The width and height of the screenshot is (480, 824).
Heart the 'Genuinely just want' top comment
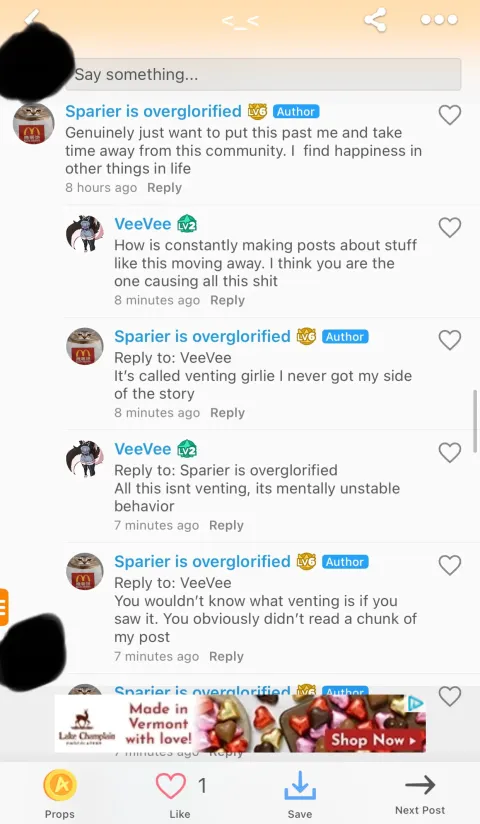(x=450, y=115)
